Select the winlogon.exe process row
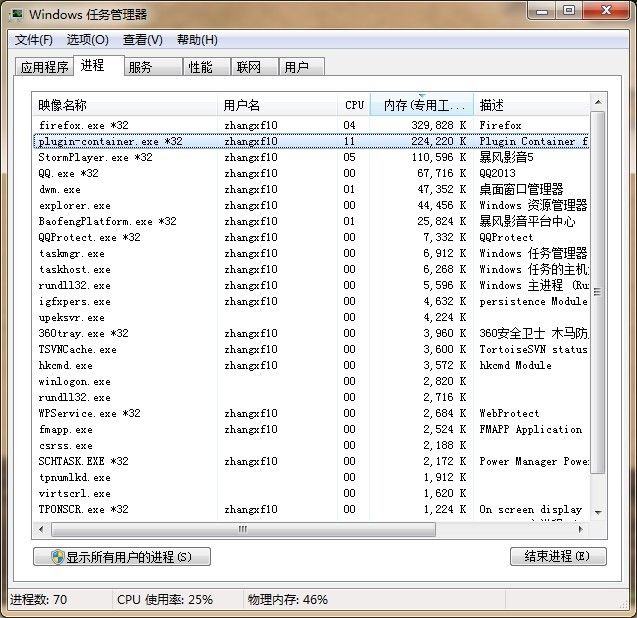Screen dimensions: 637x618 click(x=311, y=382)
